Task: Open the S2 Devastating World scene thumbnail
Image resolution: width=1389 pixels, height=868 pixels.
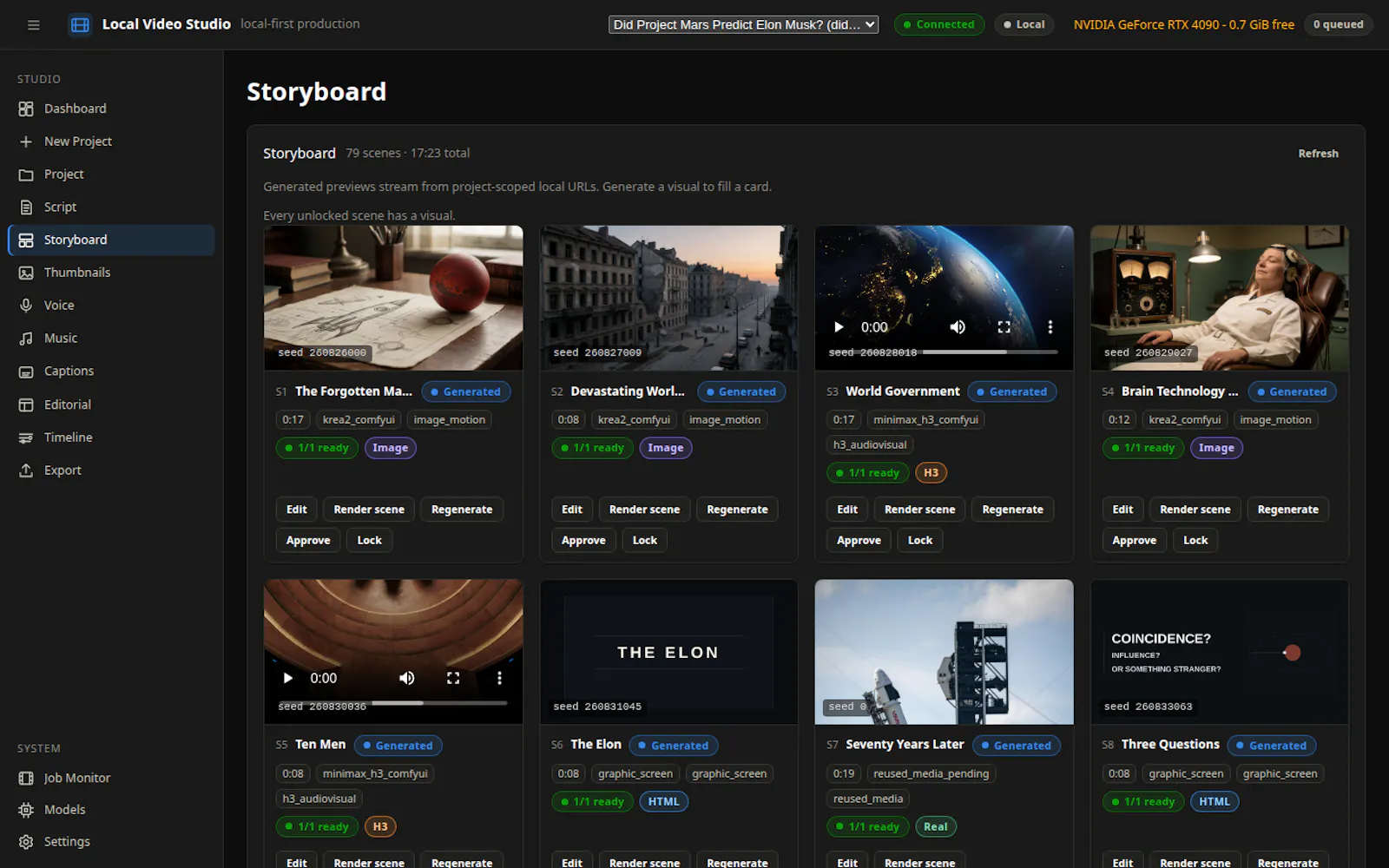Action: point(668,298)
